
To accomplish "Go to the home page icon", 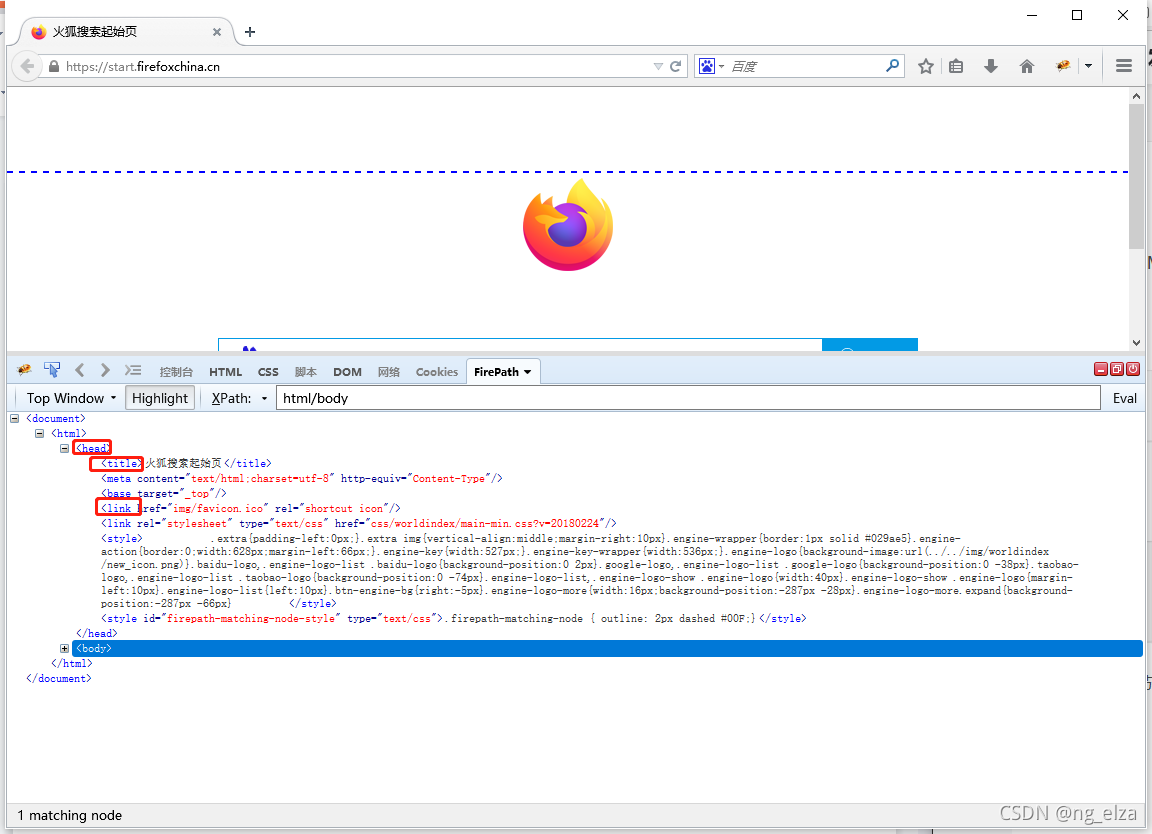I will [1026, 66].
